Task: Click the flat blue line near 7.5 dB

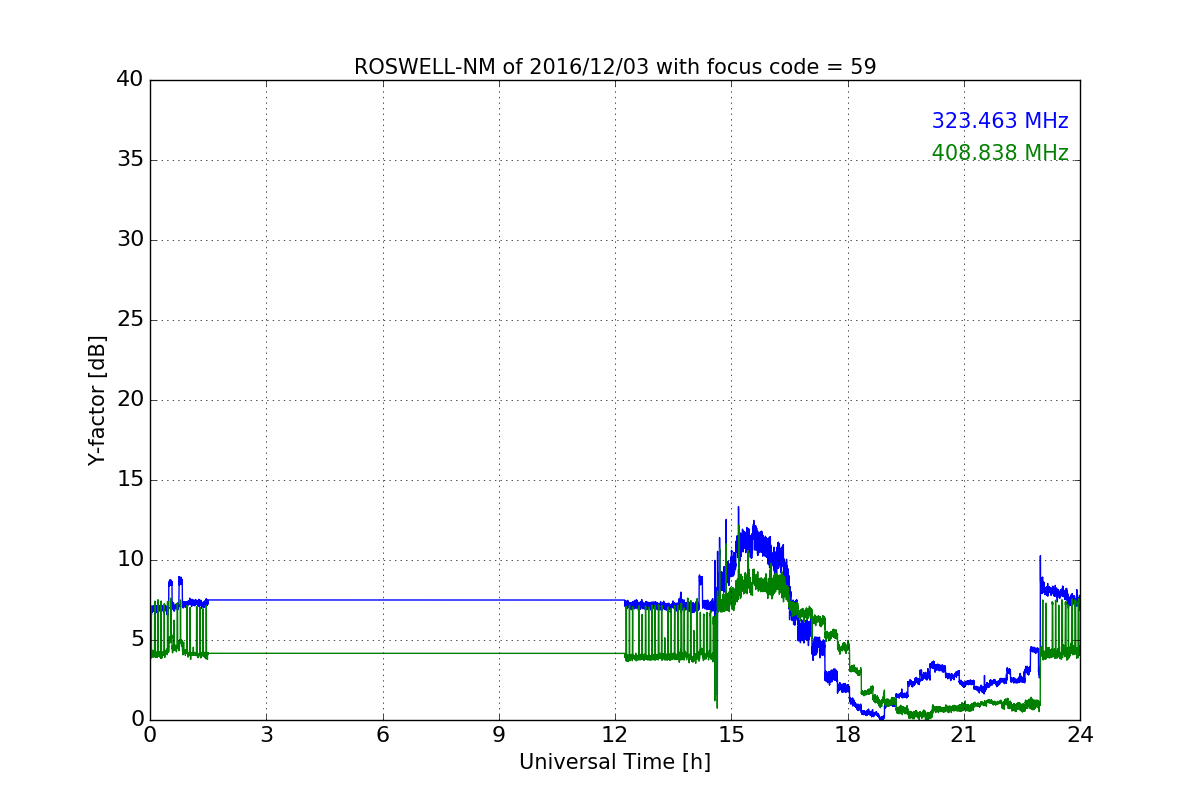Action: (416, 600)
